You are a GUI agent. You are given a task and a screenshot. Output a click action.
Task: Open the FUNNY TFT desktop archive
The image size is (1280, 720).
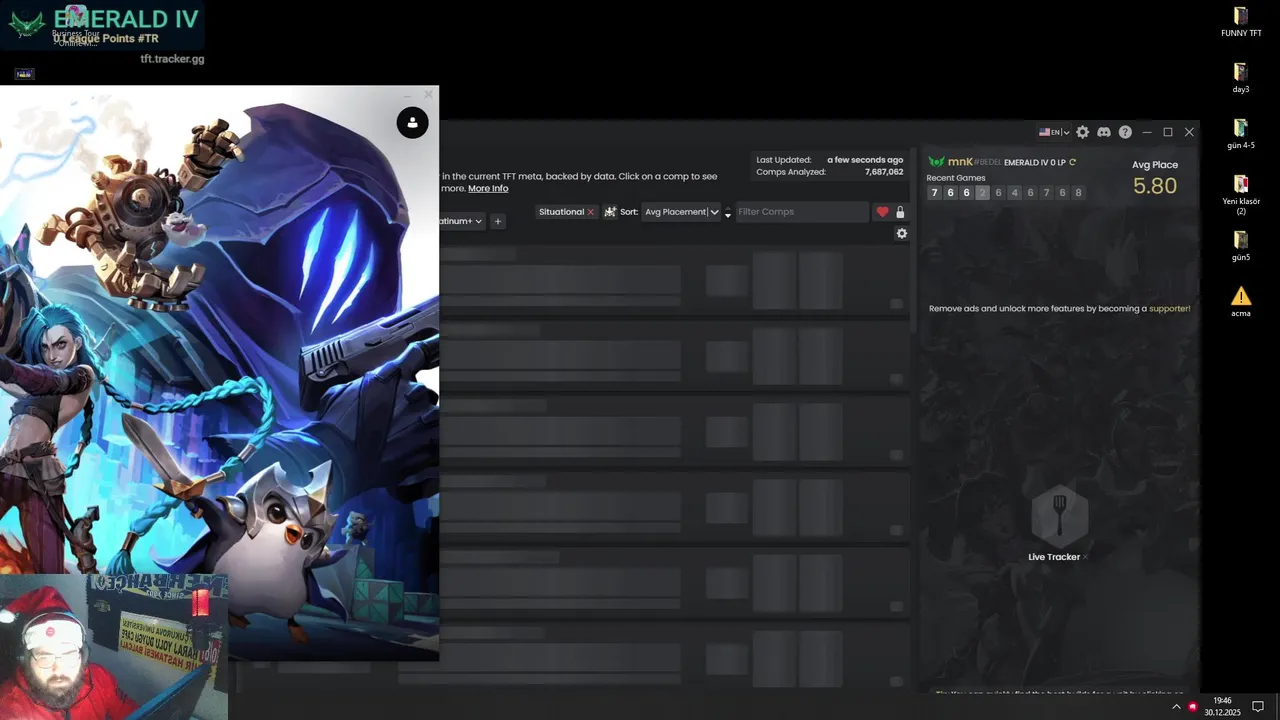(x=1241, y=21)
